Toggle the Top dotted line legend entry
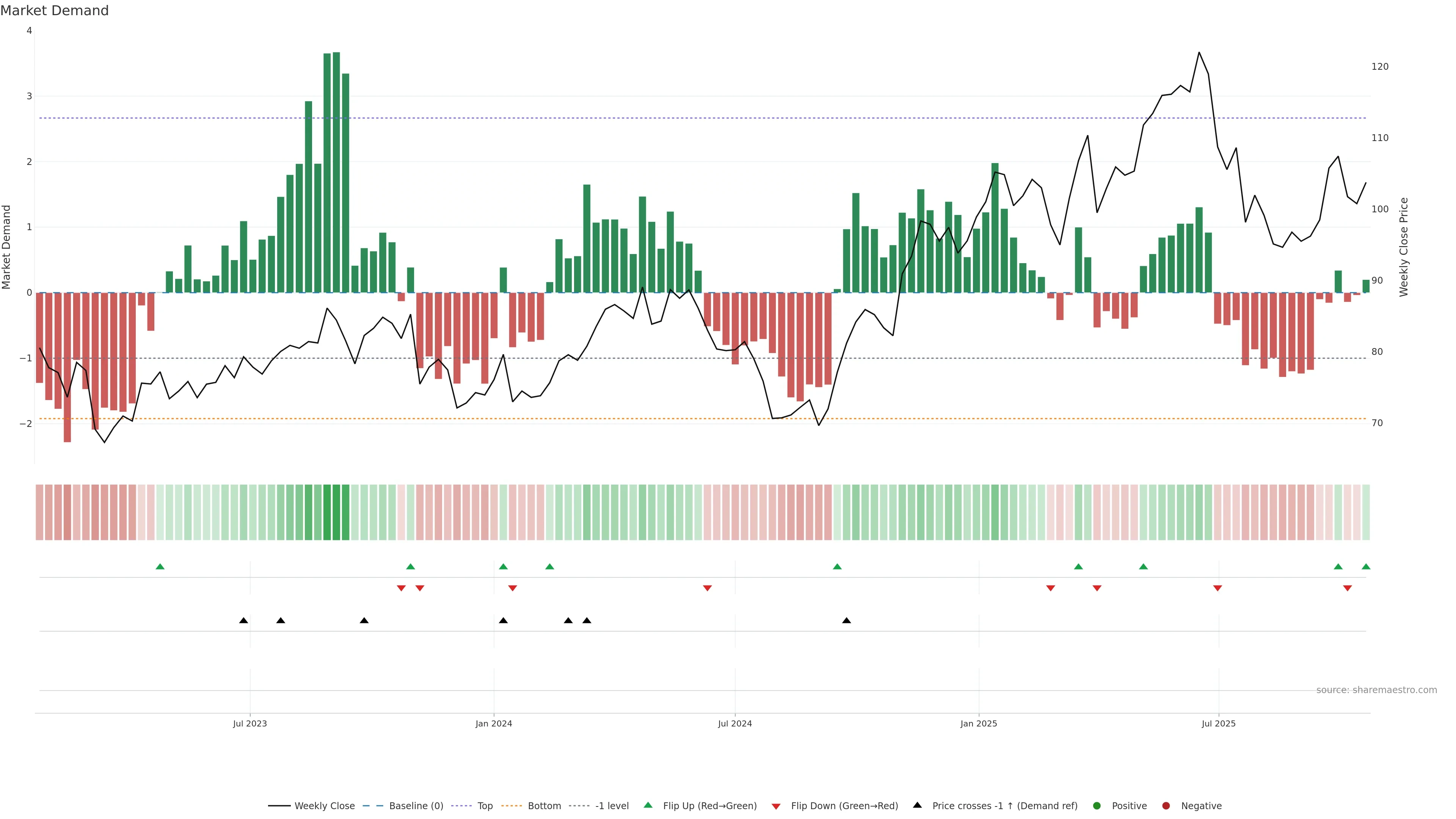This screenshot has width=1456, height=819. click(x=485, y=805)
